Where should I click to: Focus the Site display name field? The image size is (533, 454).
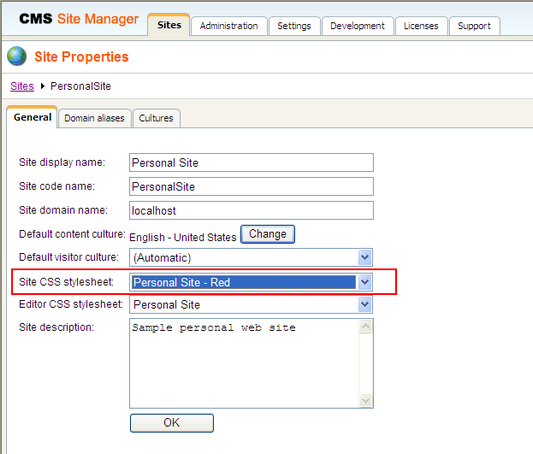251,162
